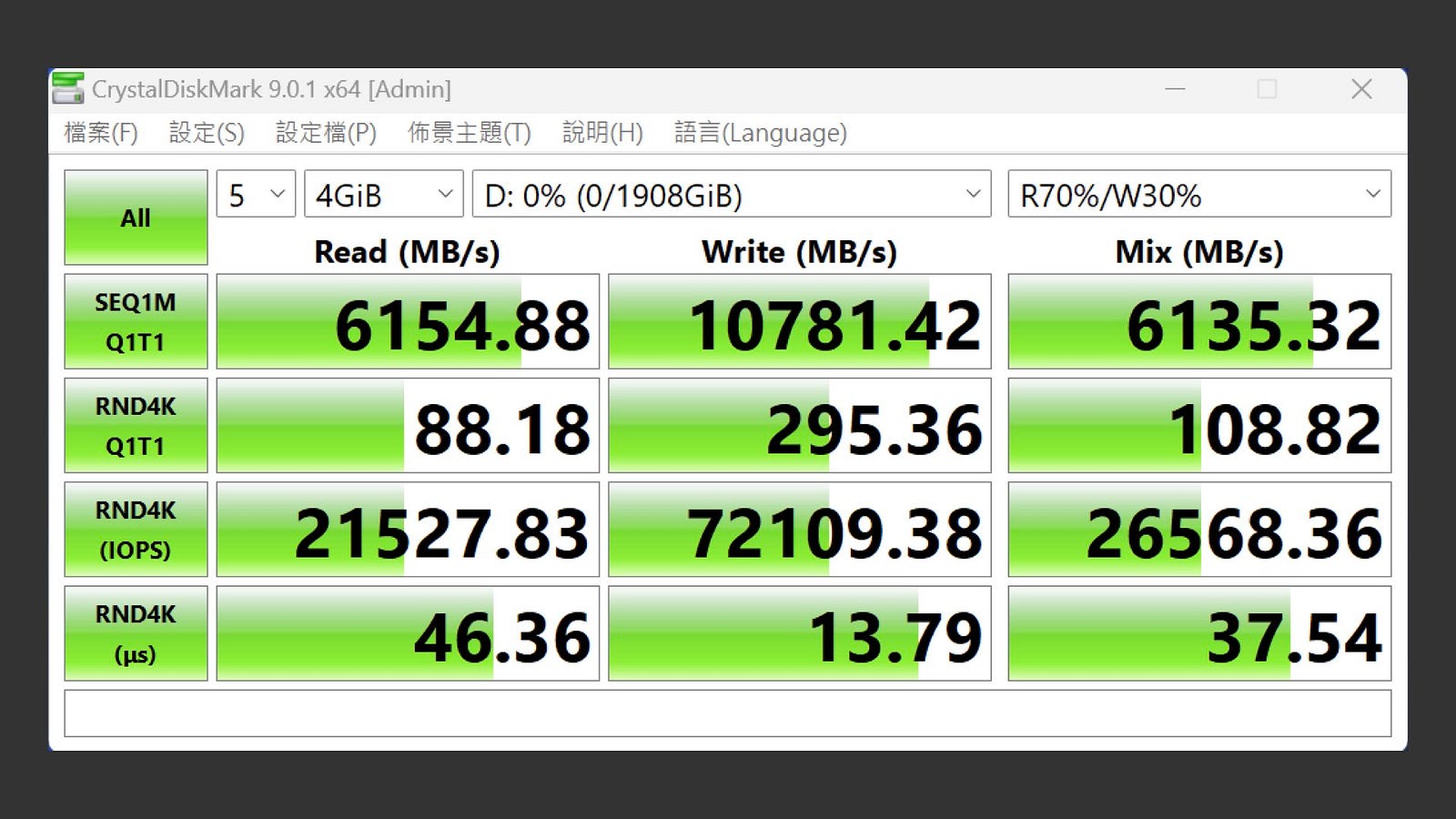Image resolution: width=1456 pixels, height=819 pixels.
Task: Select the RND4K write value 295.36
Action: (x=800, y=425)
